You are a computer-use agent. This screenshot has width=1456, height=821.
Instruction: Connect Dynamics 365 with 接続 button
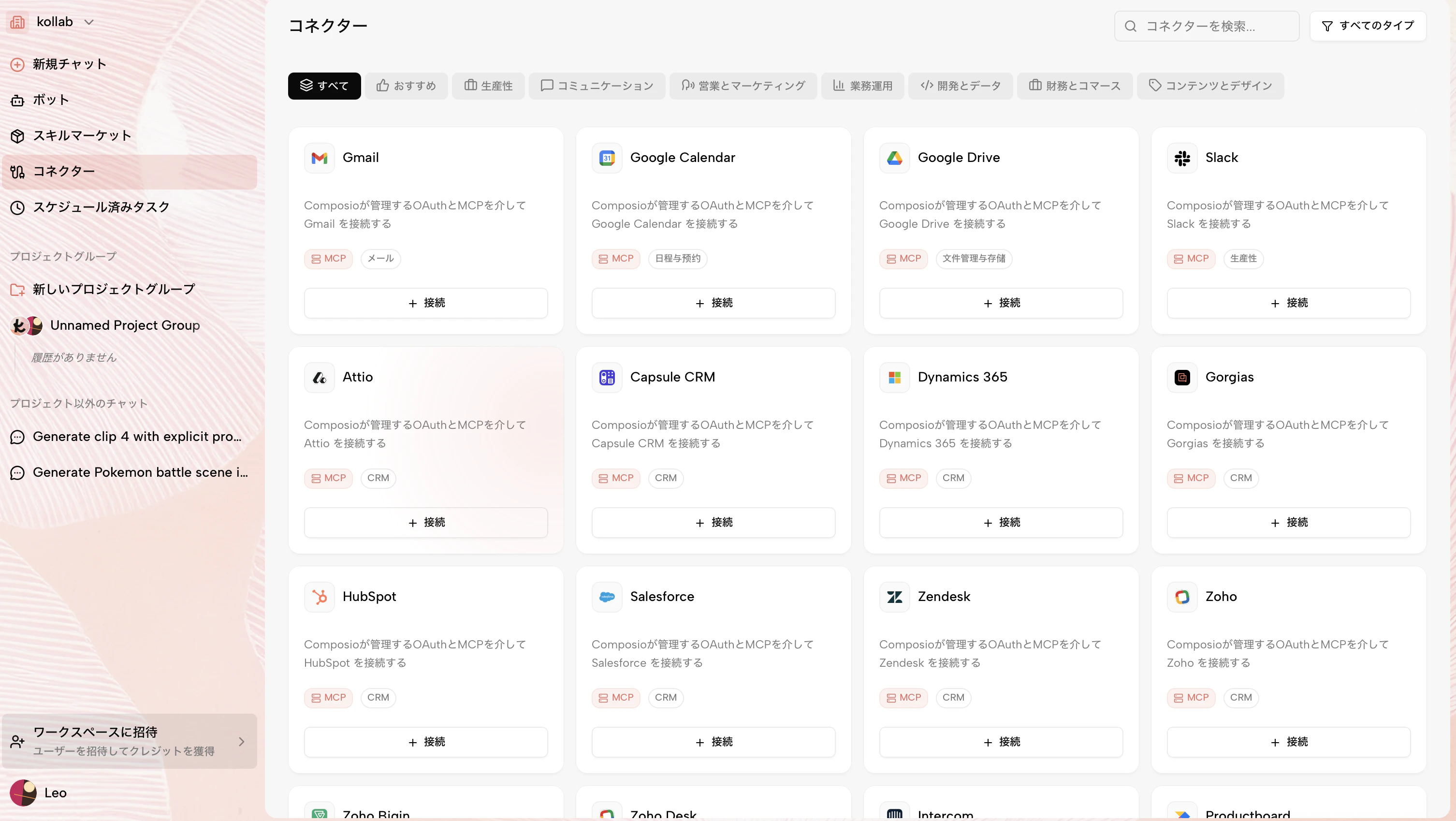(1001, 523)
